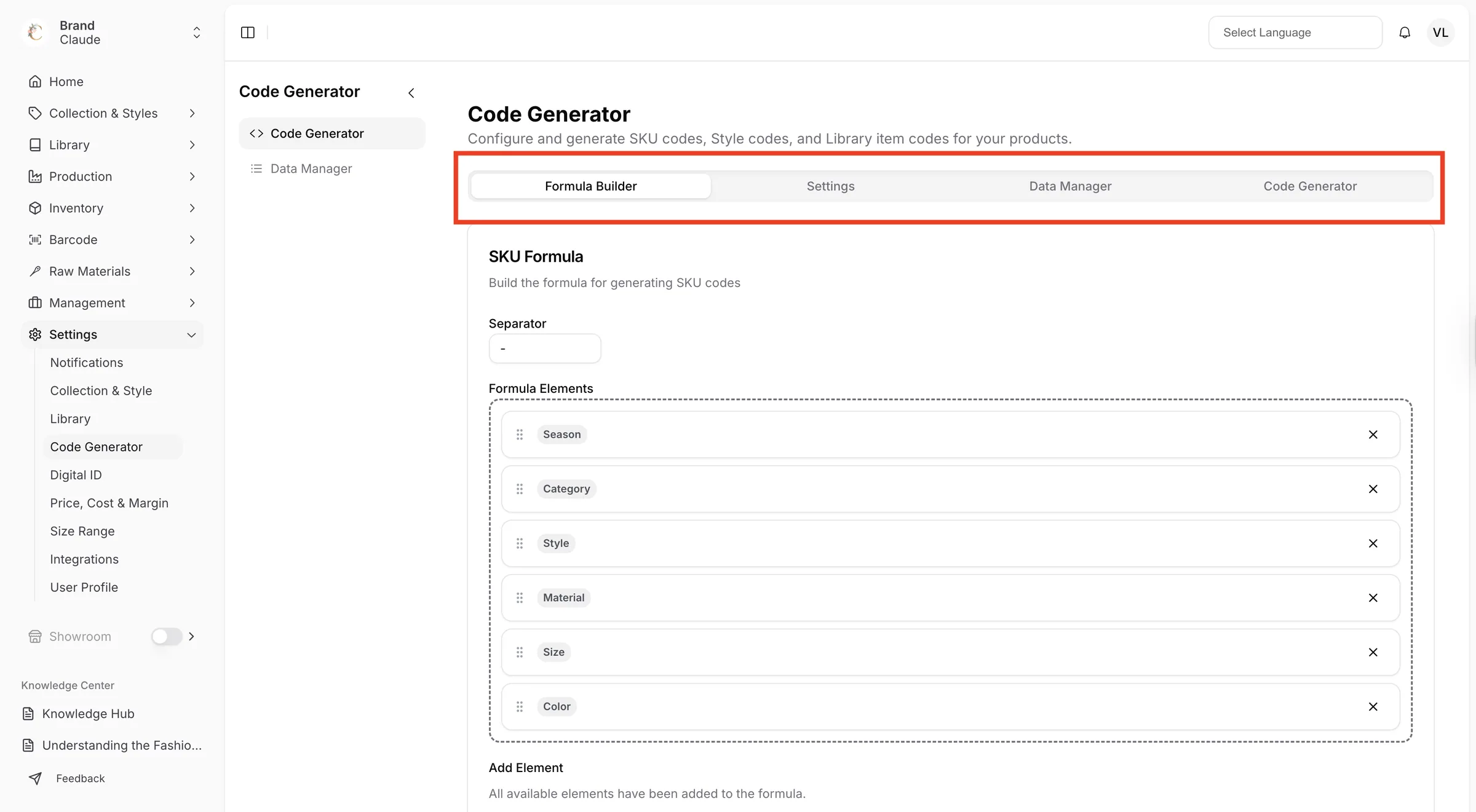
Task: Open Knowledge Hub link
Action: pyautogui.click(x=88, y=714)
